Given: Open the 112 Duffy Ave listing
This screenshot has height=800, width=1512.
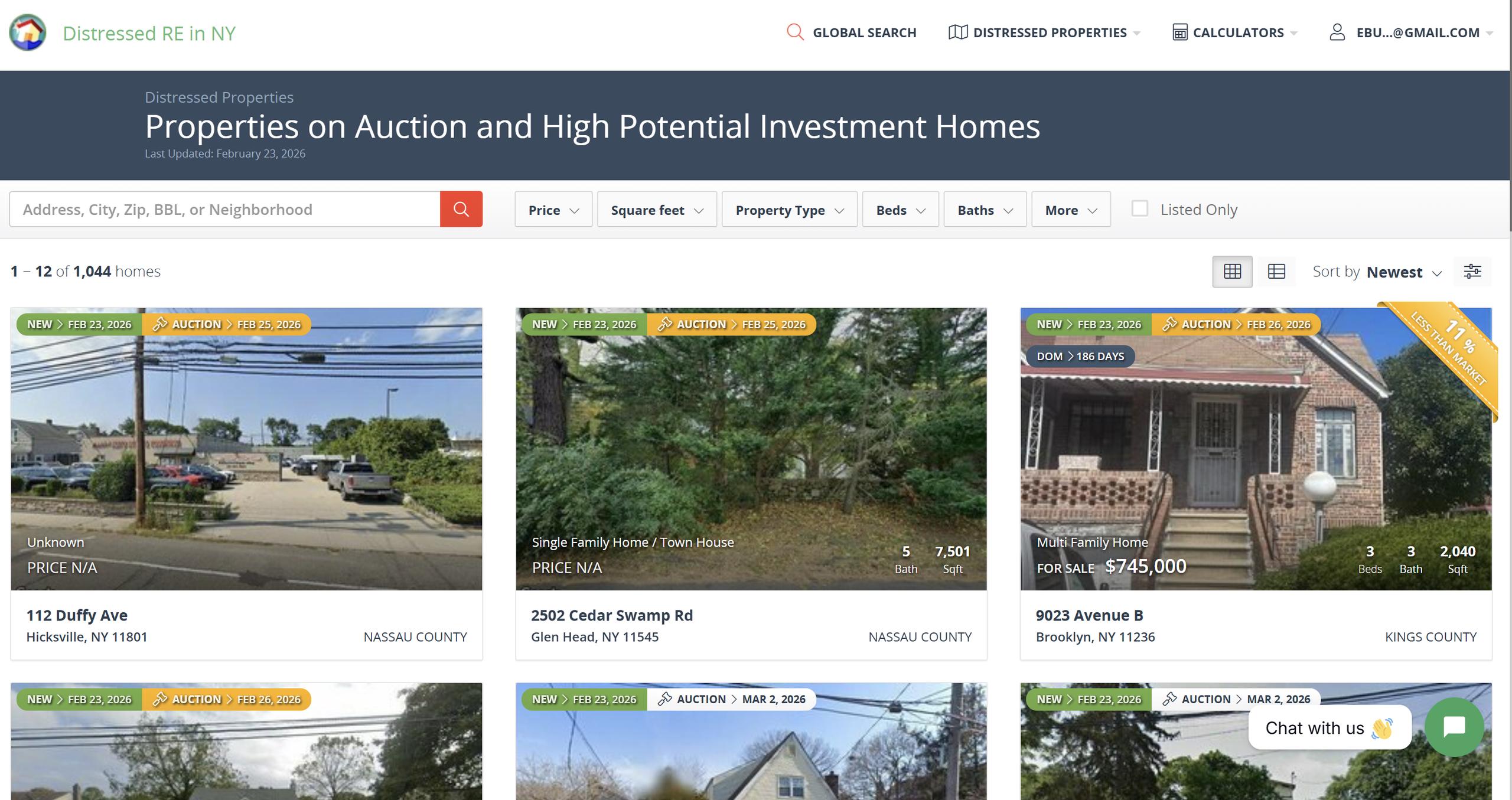Looking at the screenshot, I should click(x=77, y=615).
